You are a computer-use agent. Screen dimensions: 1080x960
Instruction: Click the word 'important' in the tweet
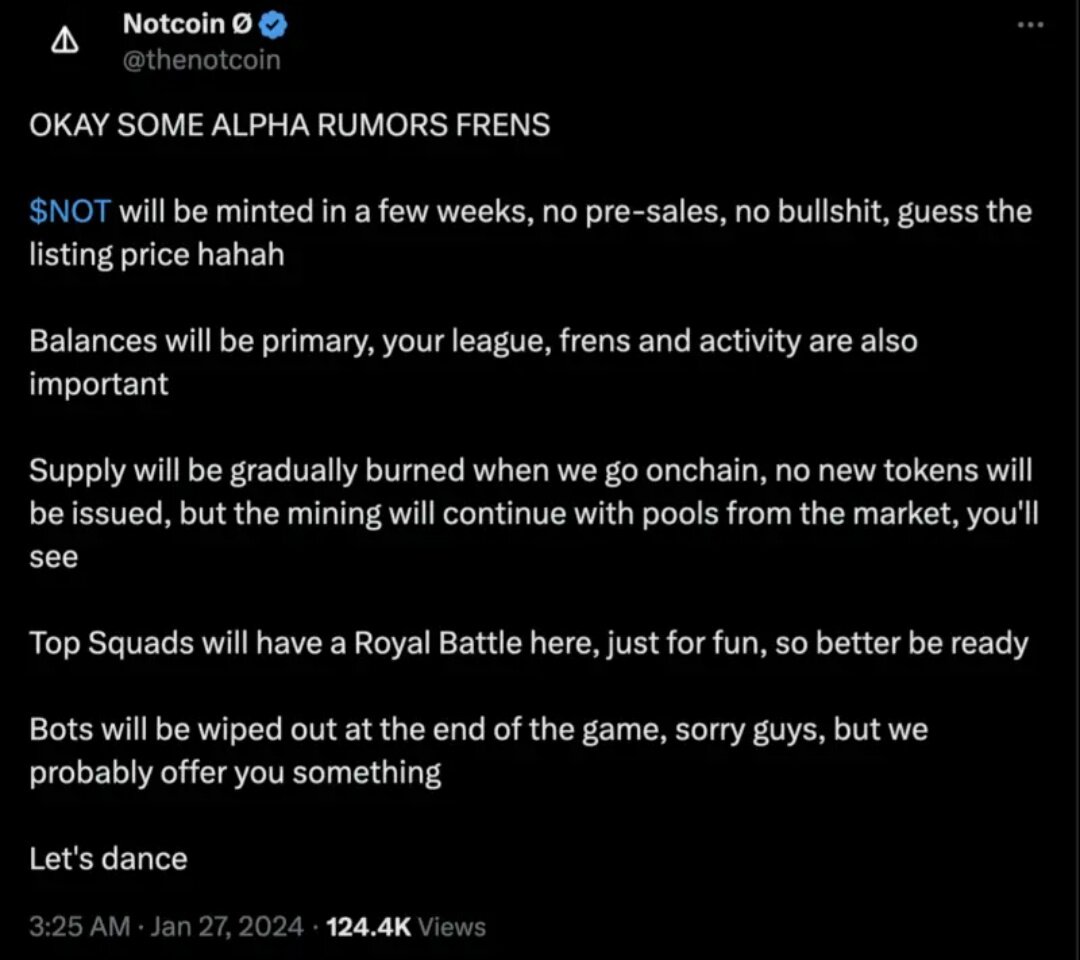pyautogui.click(x=99, y=384)
